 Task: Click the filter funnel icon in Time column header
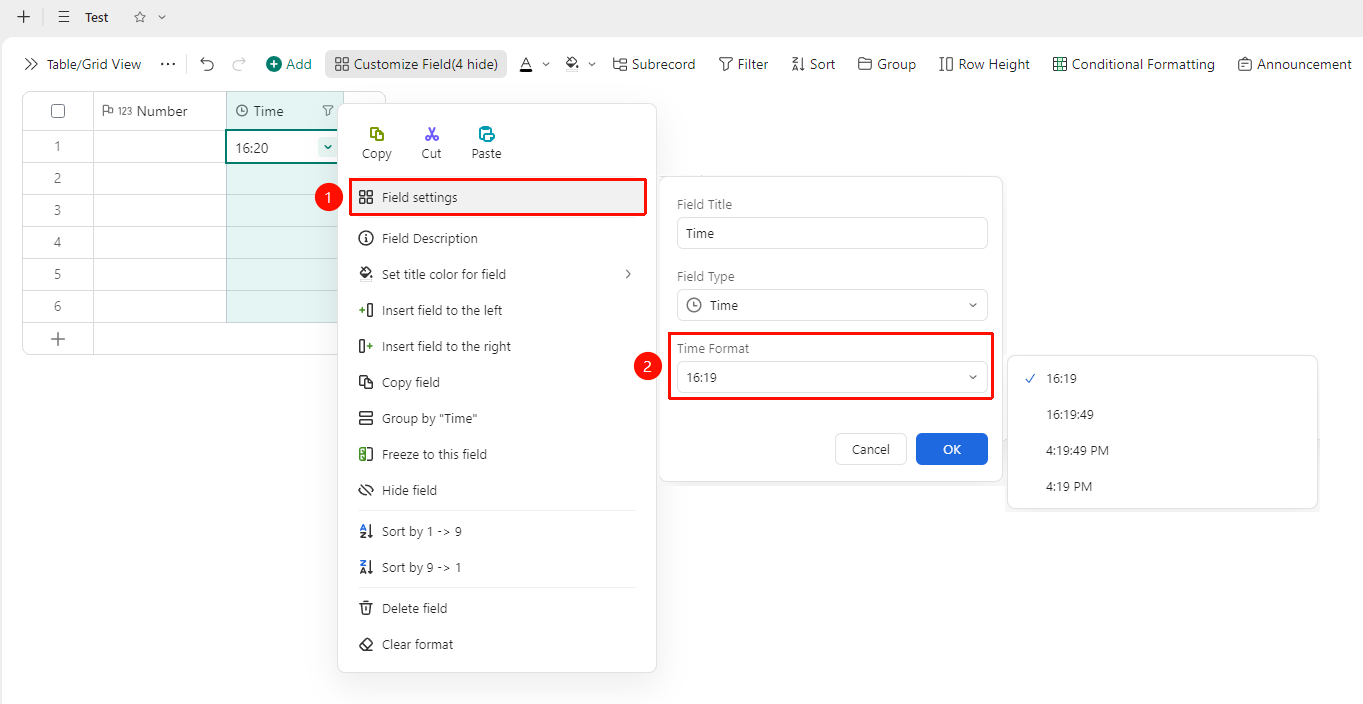[327, 111]
